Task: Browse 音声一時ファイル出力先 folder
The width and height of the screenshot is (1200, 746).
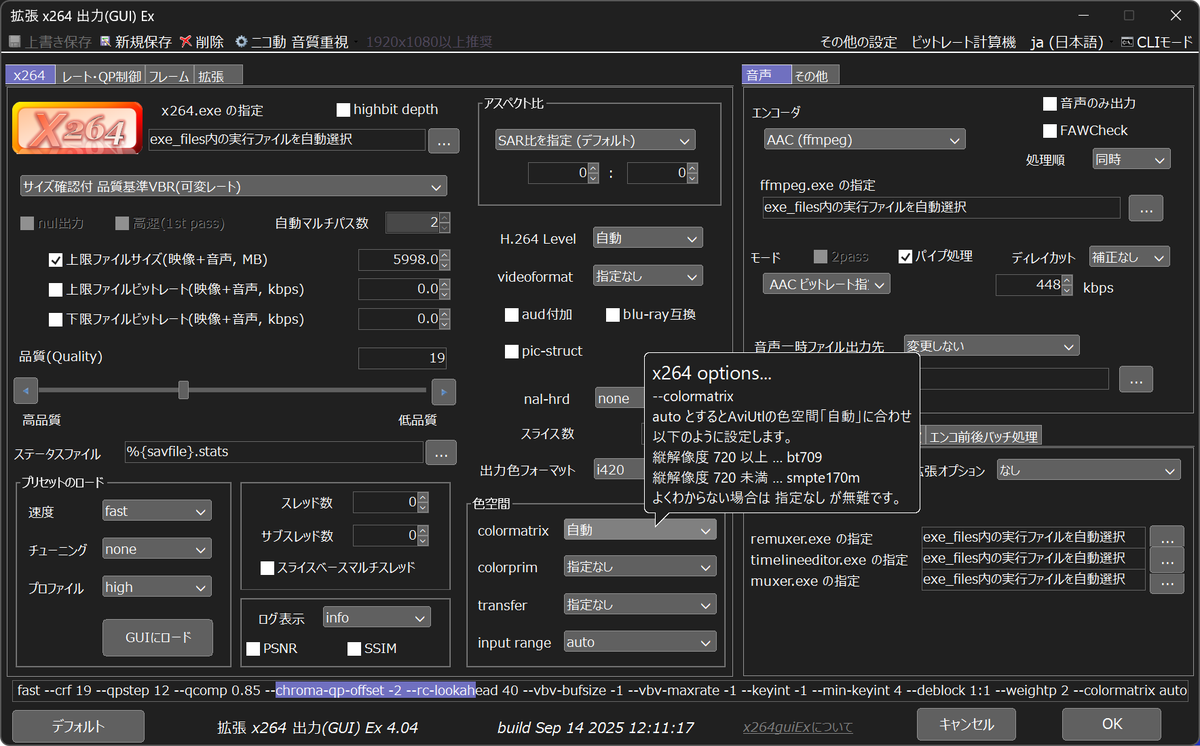Action: pyautogui.click(x=1136, y=379)
